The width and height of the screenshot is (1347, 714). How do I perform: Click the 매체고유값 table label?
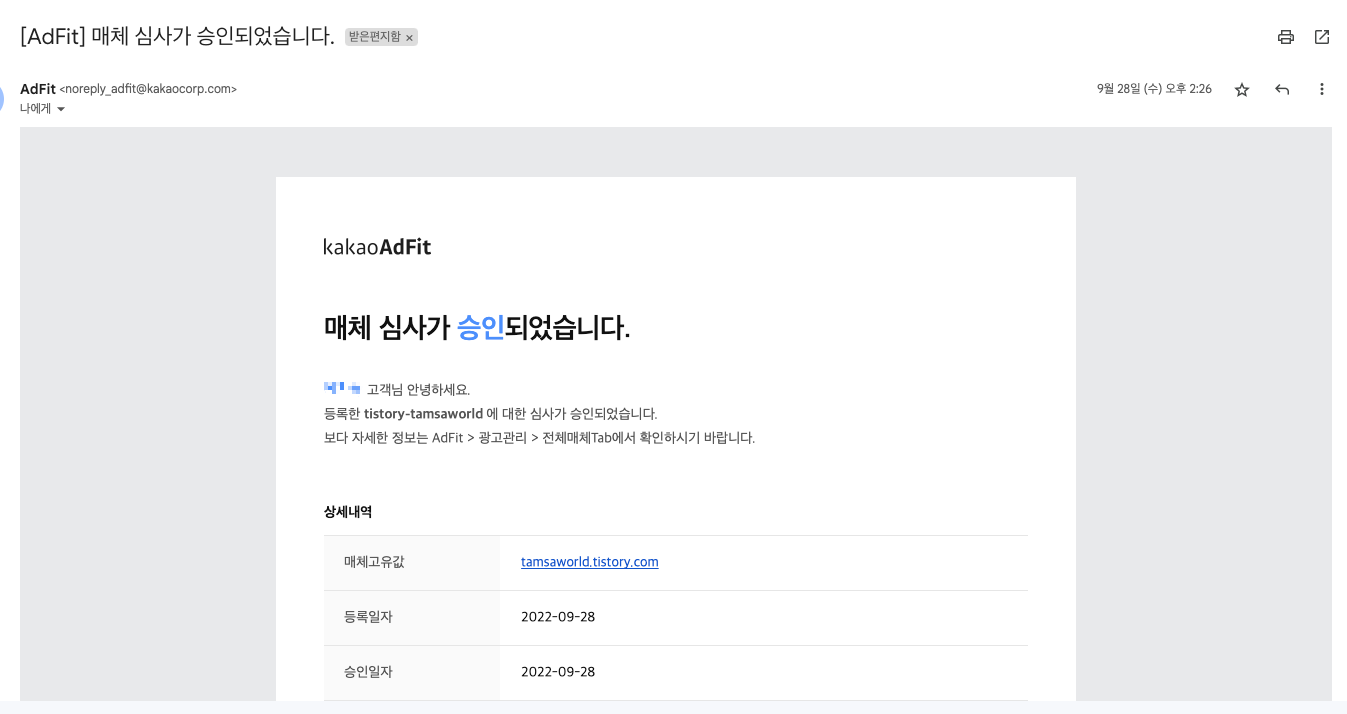[x=374, y=562]
